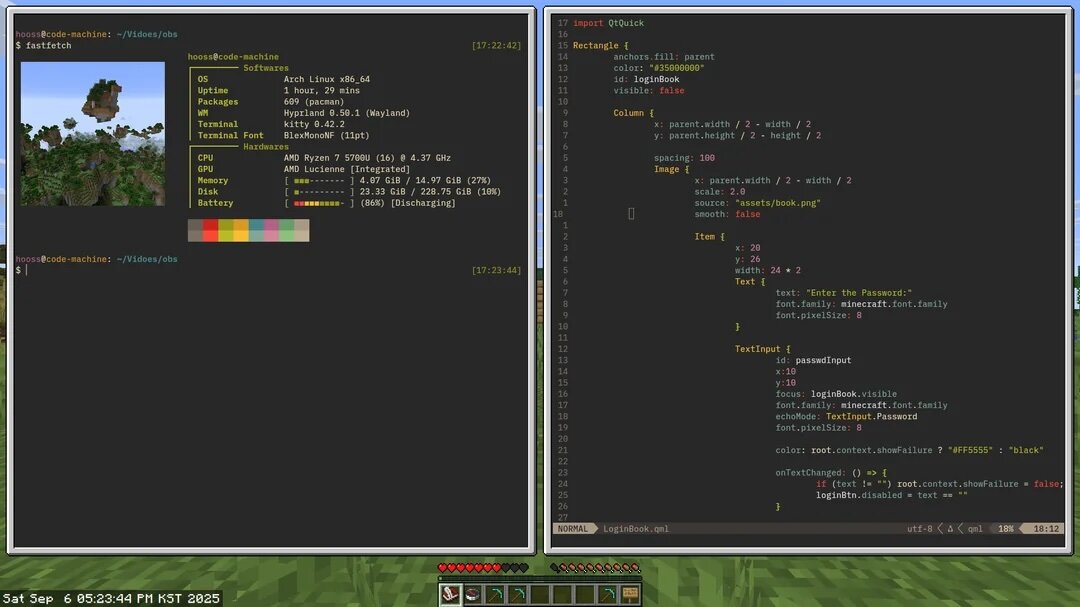Viewport: 1080px width, 607px height.
Task: Select the book and quill hotbar item
Action: [x=450, y=594]
